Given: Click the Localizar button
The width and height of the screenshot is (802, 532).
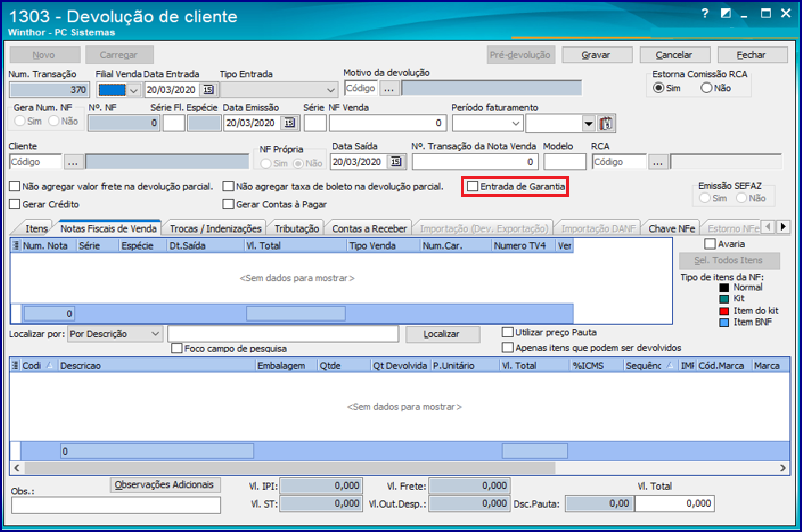Looking at the screenshot, I should tap(442, 334).
